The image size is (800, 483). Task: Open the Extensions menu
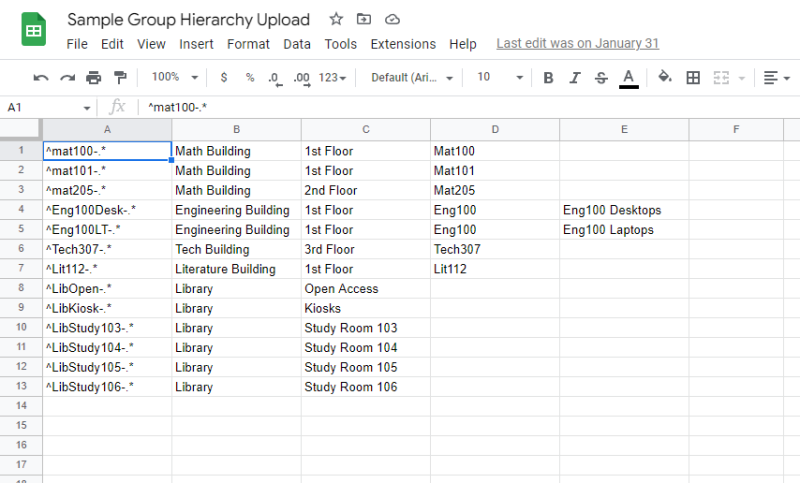coord(403,44)
